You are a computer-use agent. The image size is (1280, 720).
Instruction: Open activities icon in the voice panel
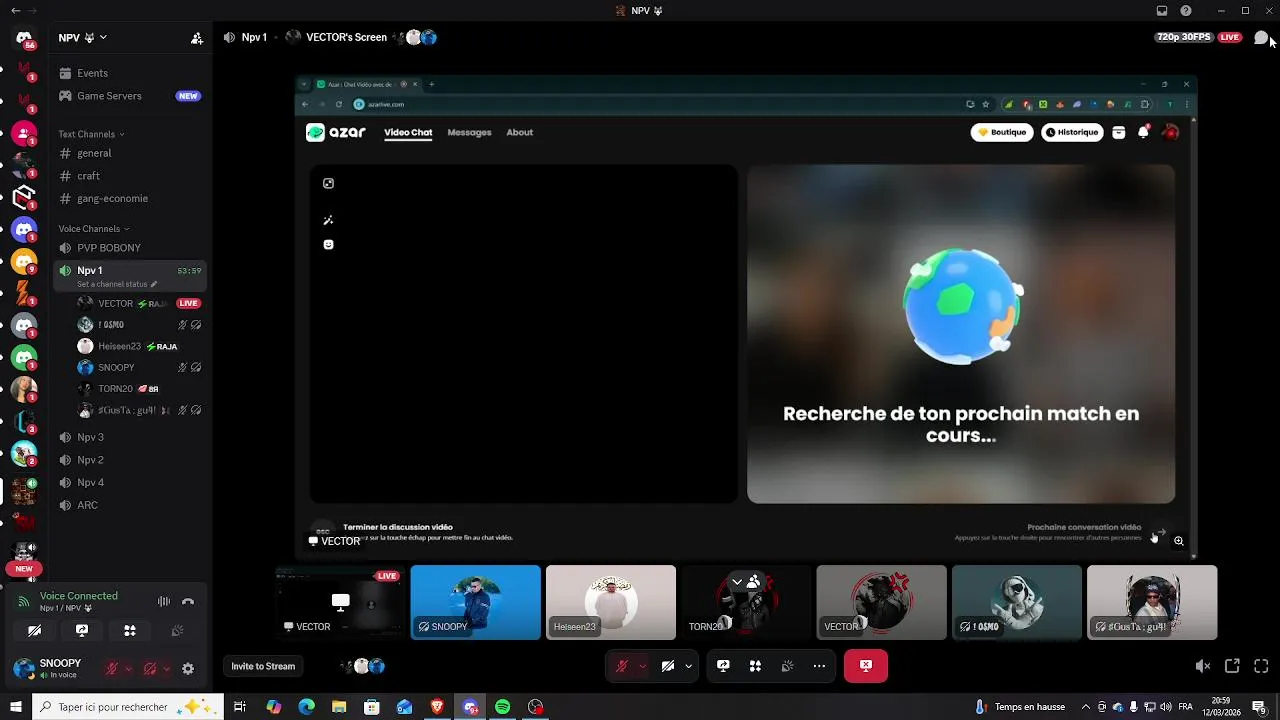tap(130, 631)
